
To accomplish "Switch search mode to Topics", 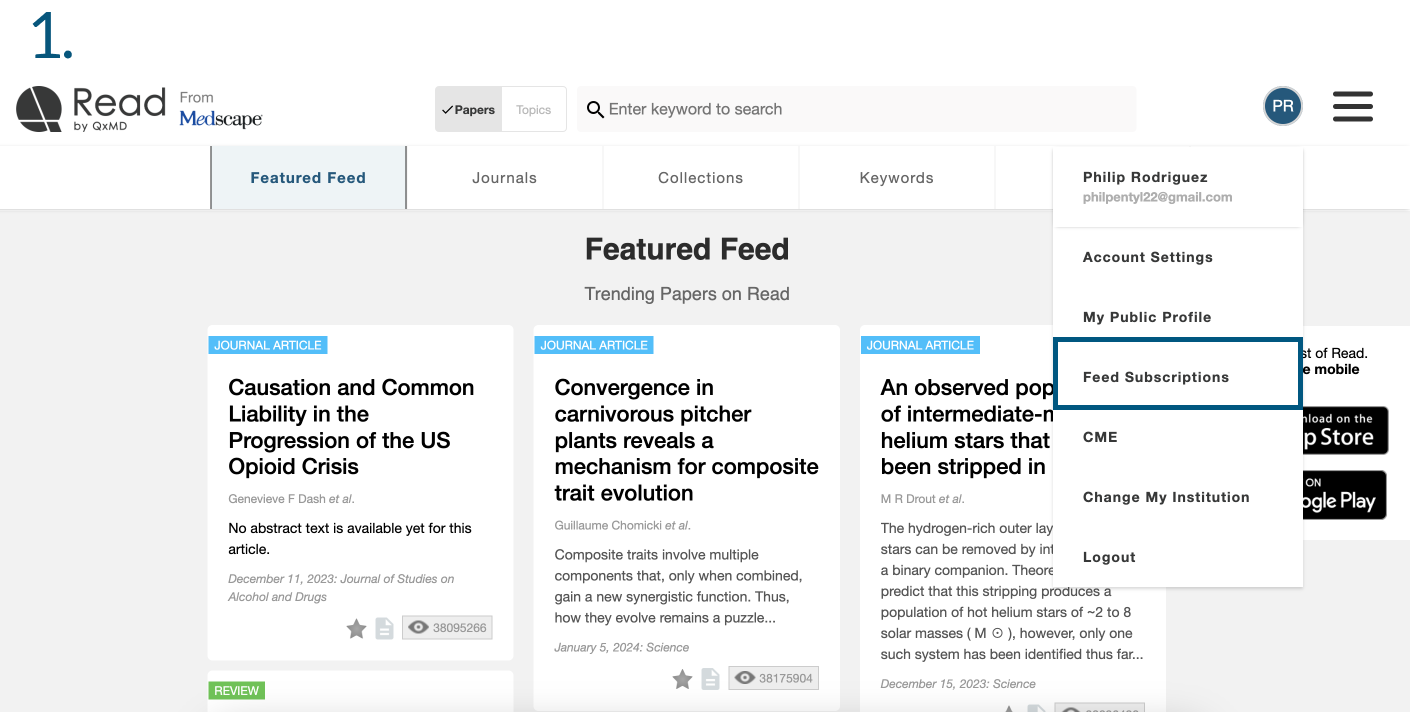I will click(x=534, y=109).
